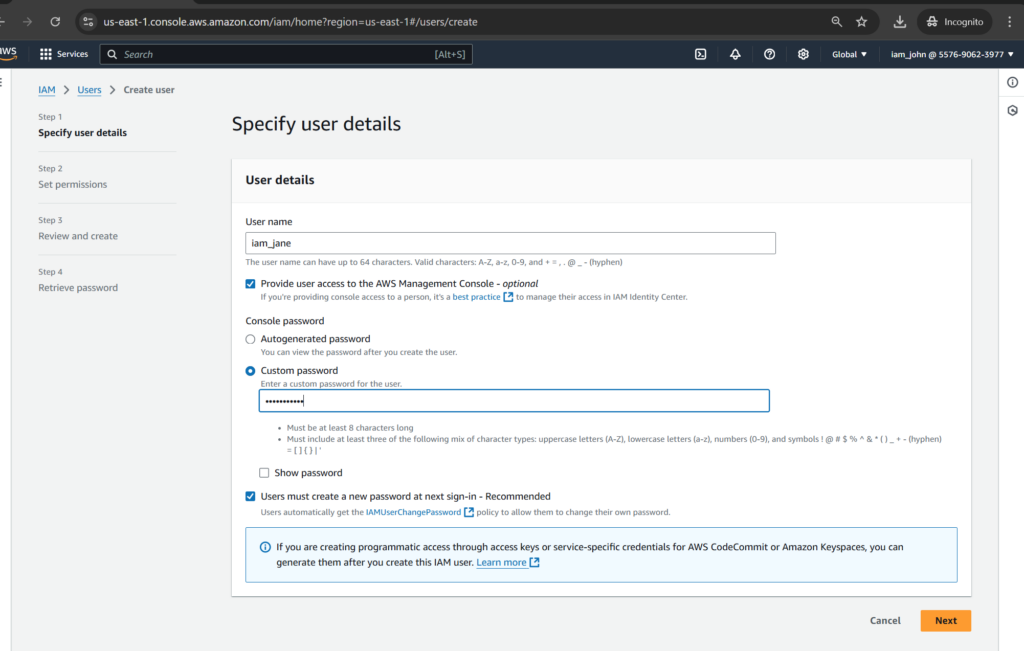Select the Autogenerated password option

[x=251, y=339]
